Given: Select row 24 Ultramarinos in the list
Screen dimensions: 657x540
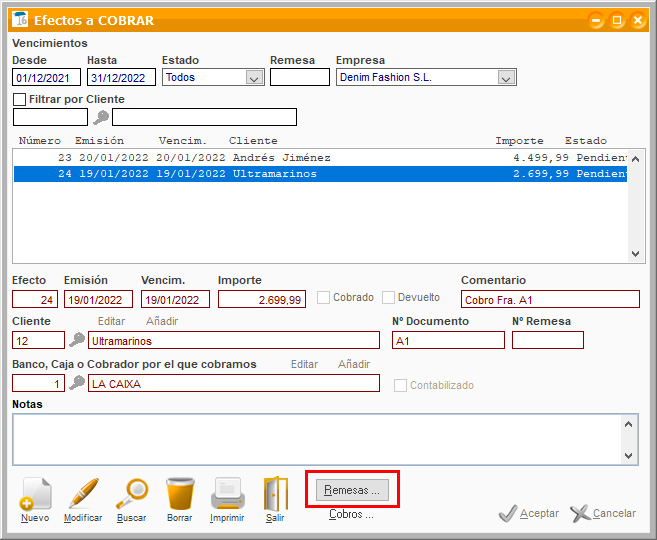Looking at the screenshot, I should pyautogui.click(x=321, y=174).
